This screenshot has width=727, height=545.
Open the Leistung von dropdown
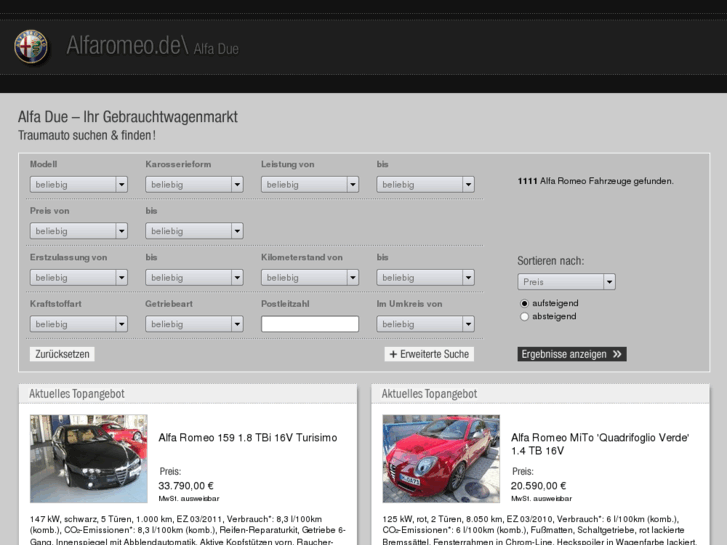tap(309, 184)
